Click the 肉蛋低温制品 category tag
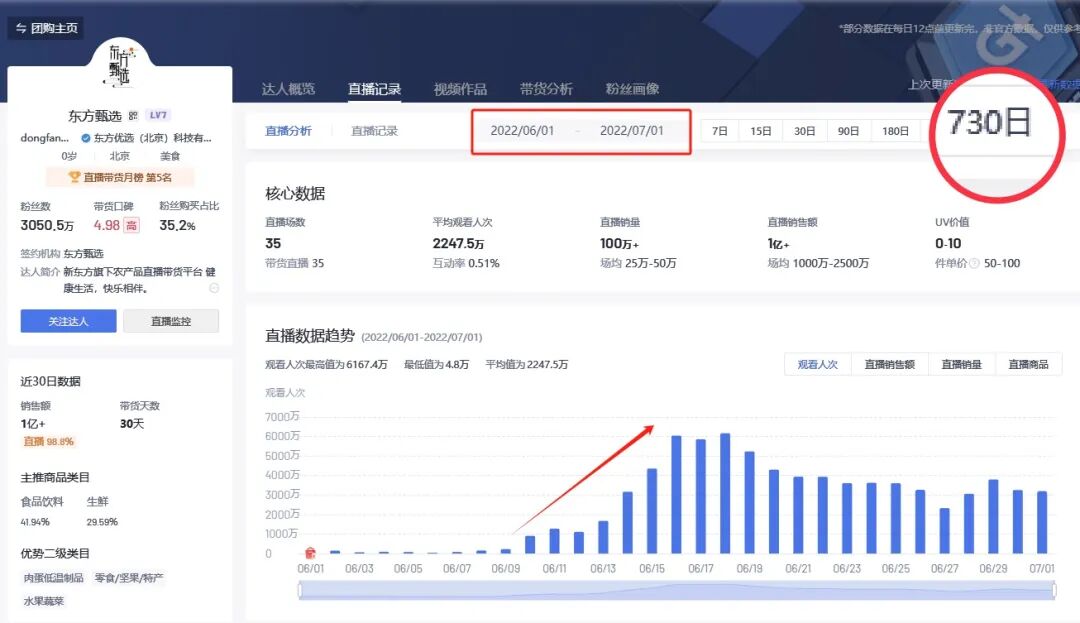 pos(54,578)
